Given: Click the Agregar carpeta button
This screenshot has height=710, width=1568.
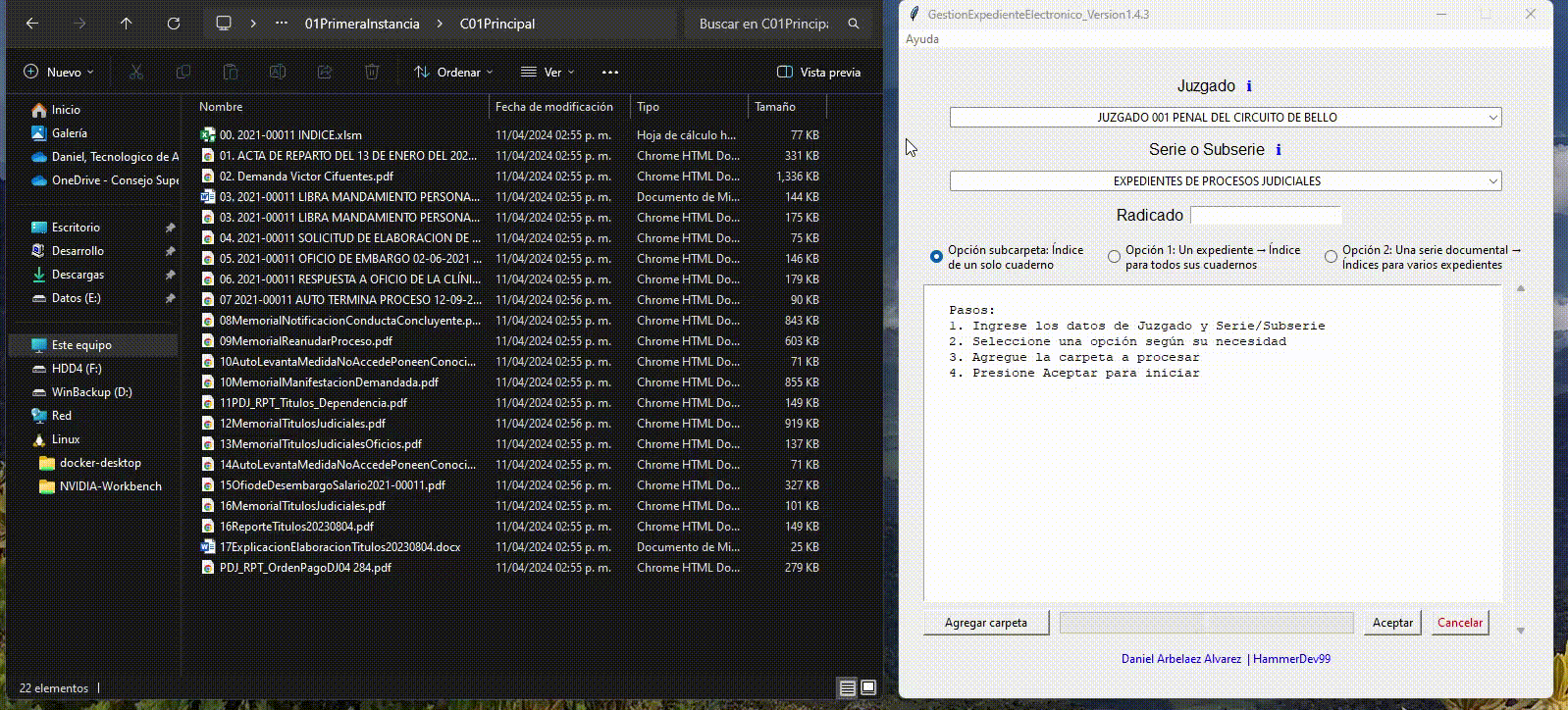Looking at the screenshot, I should point(985,623).
